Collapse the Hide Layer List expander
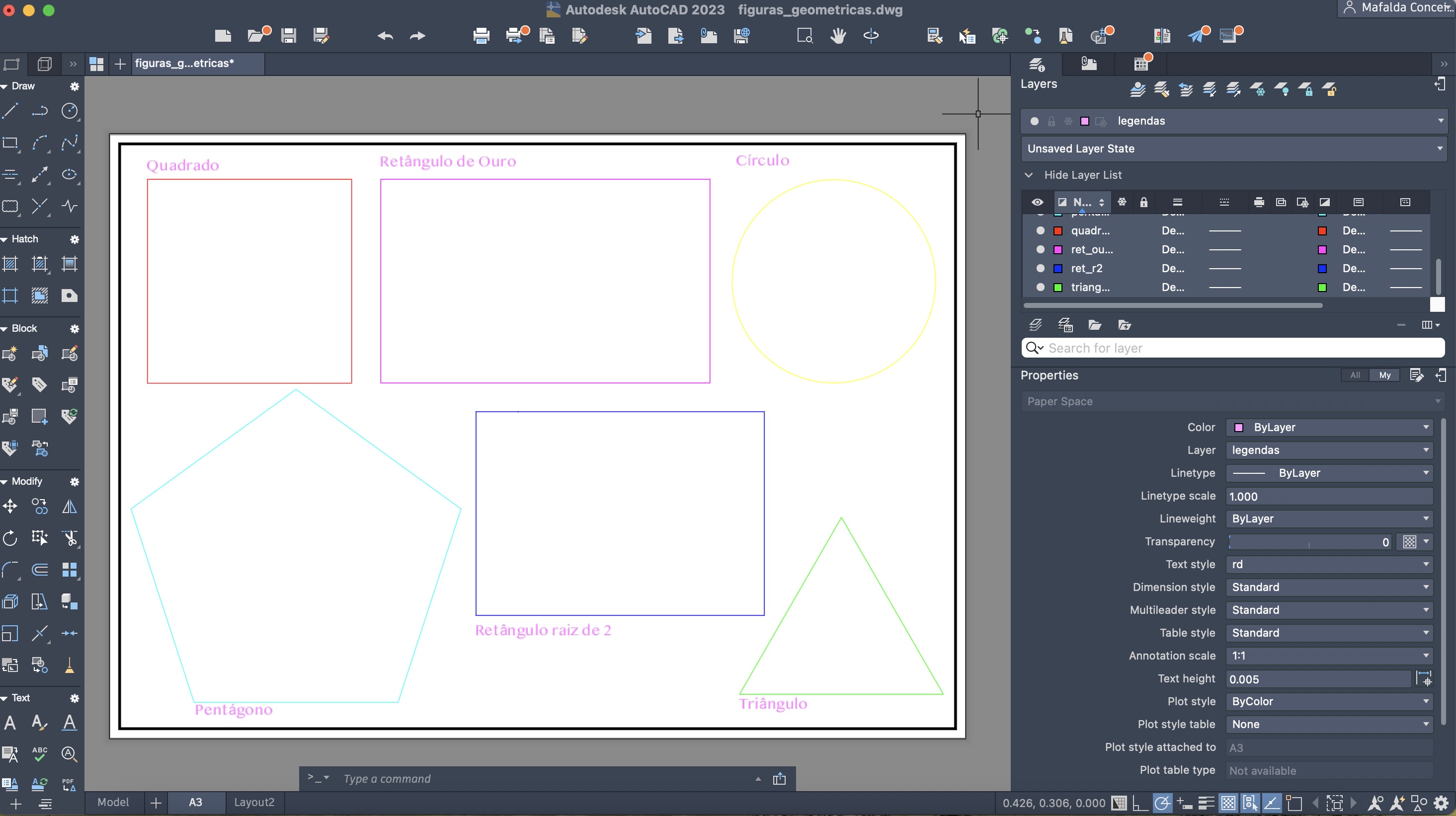 [x=1029, y=175]
